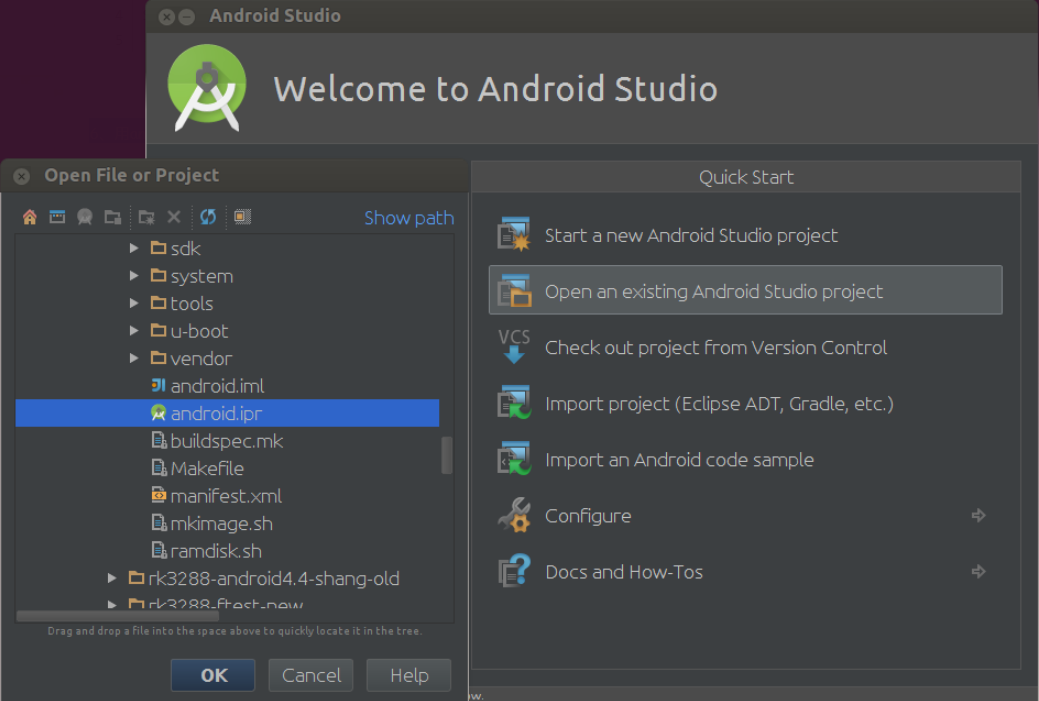Select the u-boot folder

click(x=199, y=331)
